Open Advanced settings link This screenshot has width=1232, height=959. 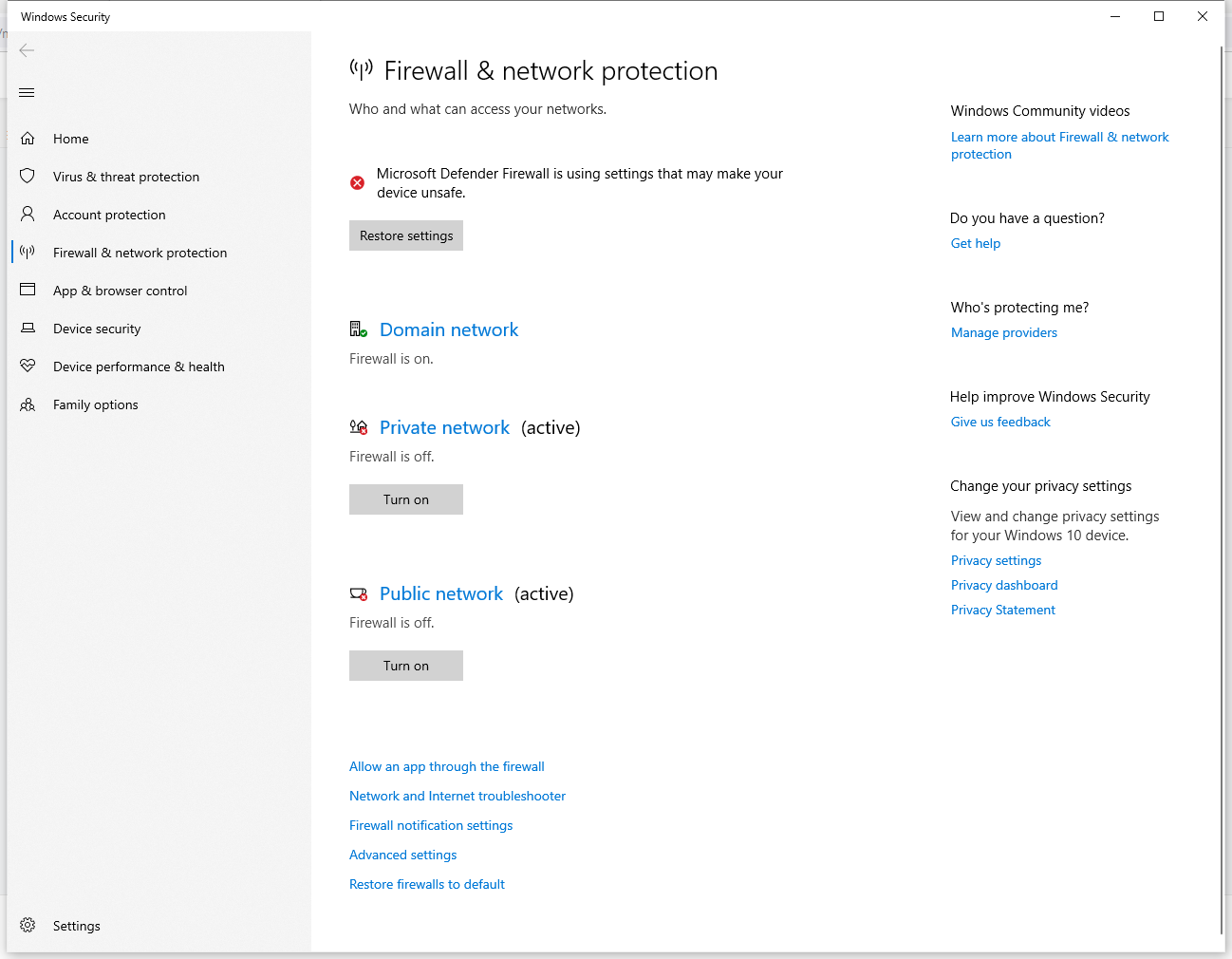pyautogui.click(x=403, y=855)
